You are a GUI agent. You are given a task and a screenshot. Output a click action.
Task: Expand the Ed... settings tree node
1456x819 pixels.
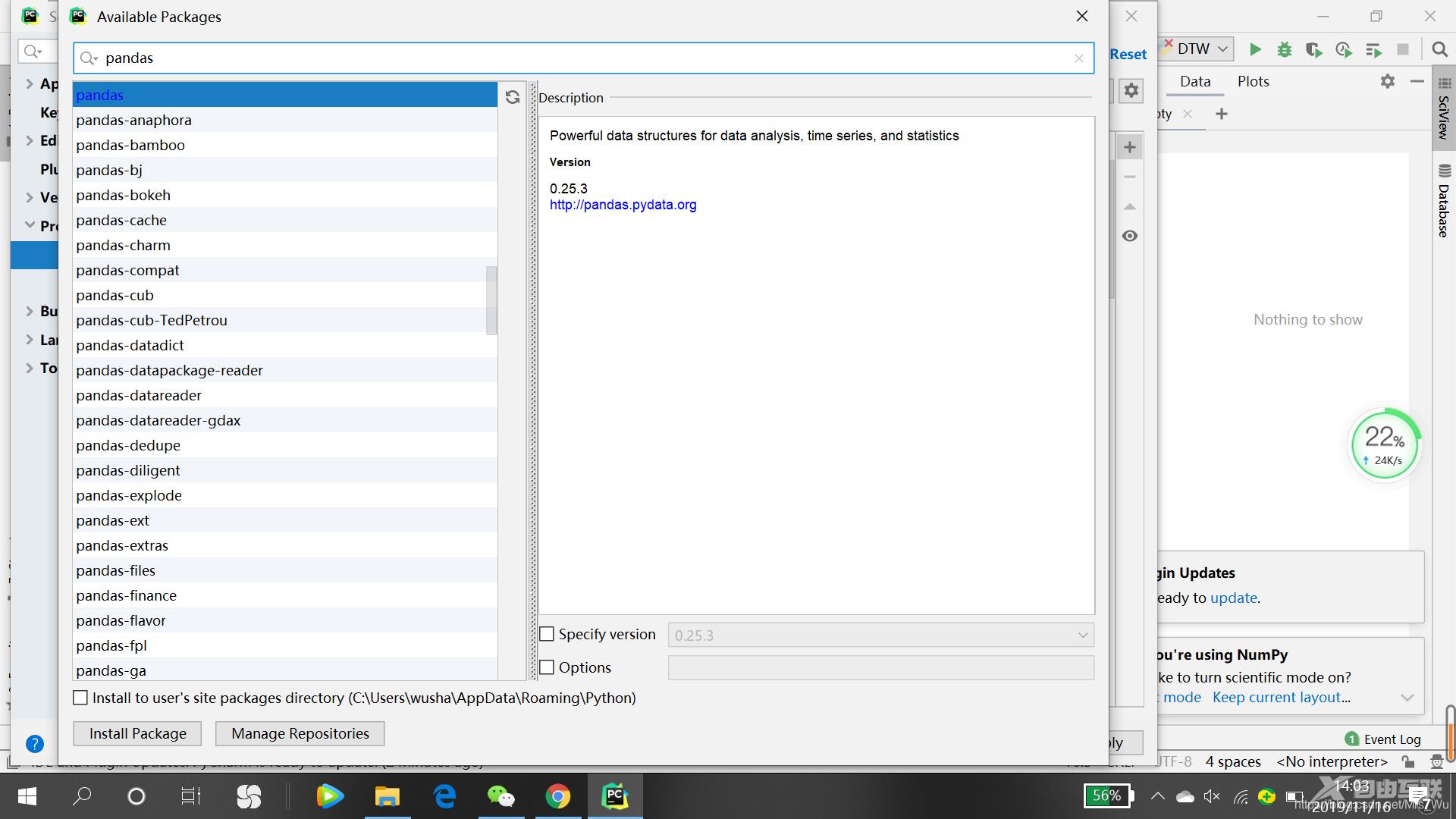tap(30, 140)
